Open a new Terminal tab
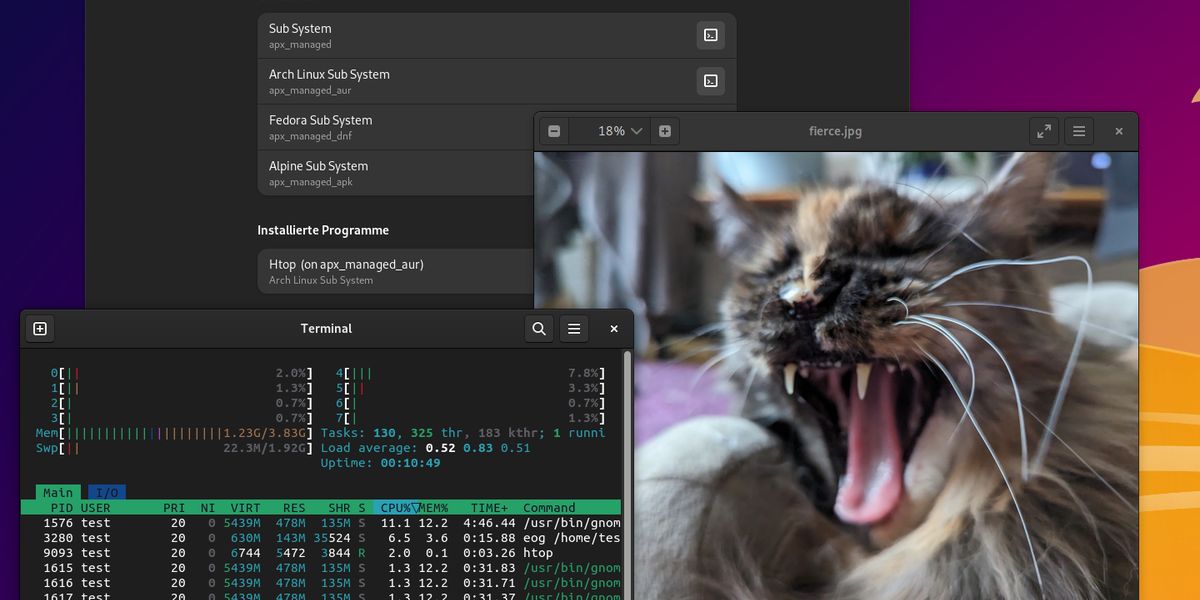The width and height of the screenshot is (1200, 600). pyautogui.click(x=40, y=328)
